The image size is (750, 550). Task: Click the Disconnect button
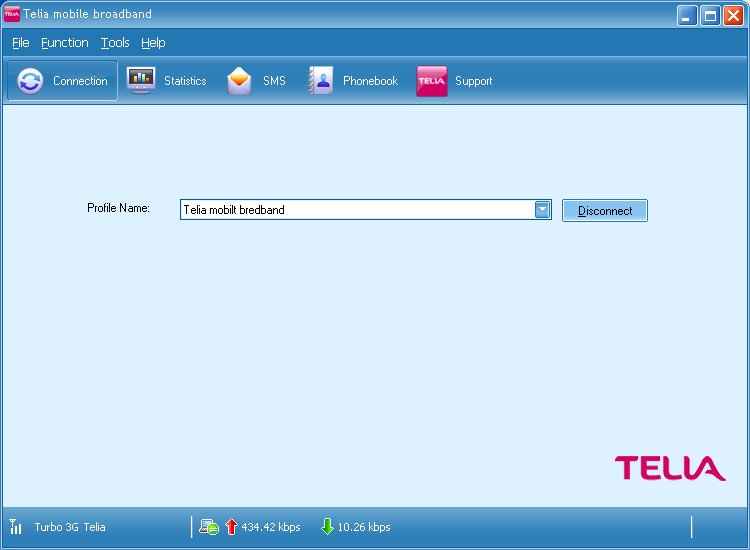click(x=605, y=210)
